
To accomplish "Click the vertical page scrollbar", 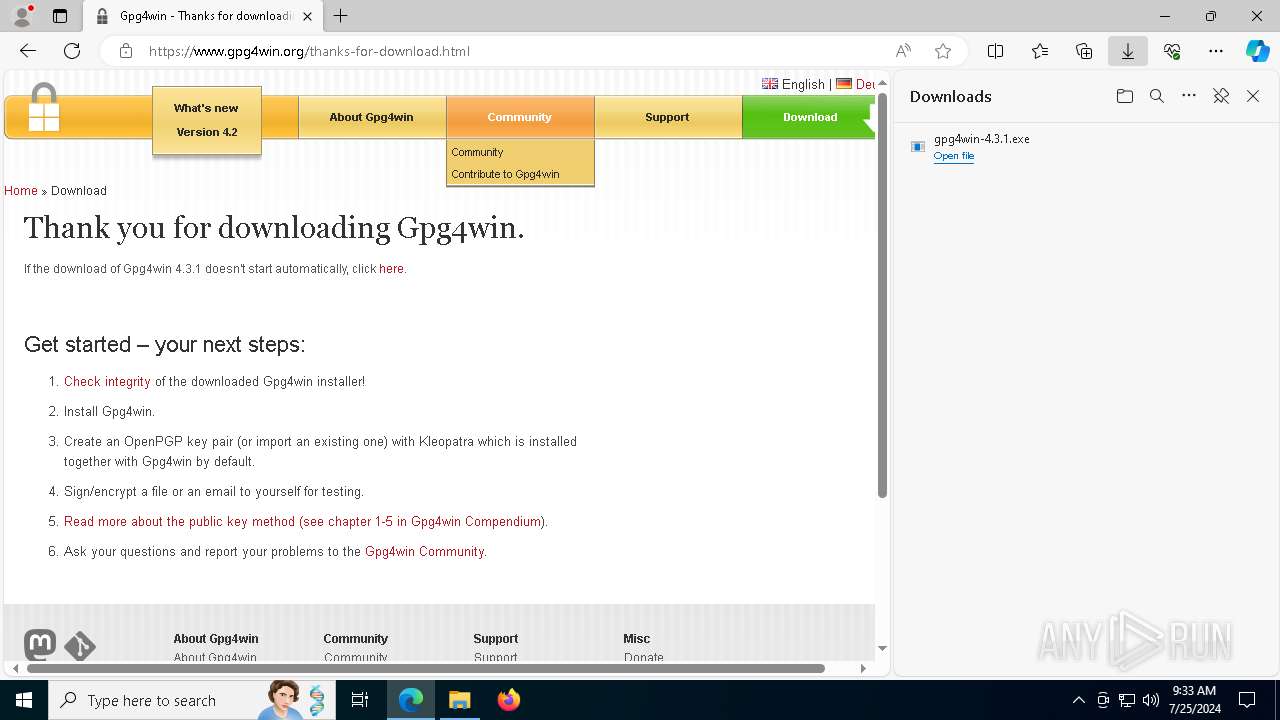I will pyautogui.click(x=882, y=294).
